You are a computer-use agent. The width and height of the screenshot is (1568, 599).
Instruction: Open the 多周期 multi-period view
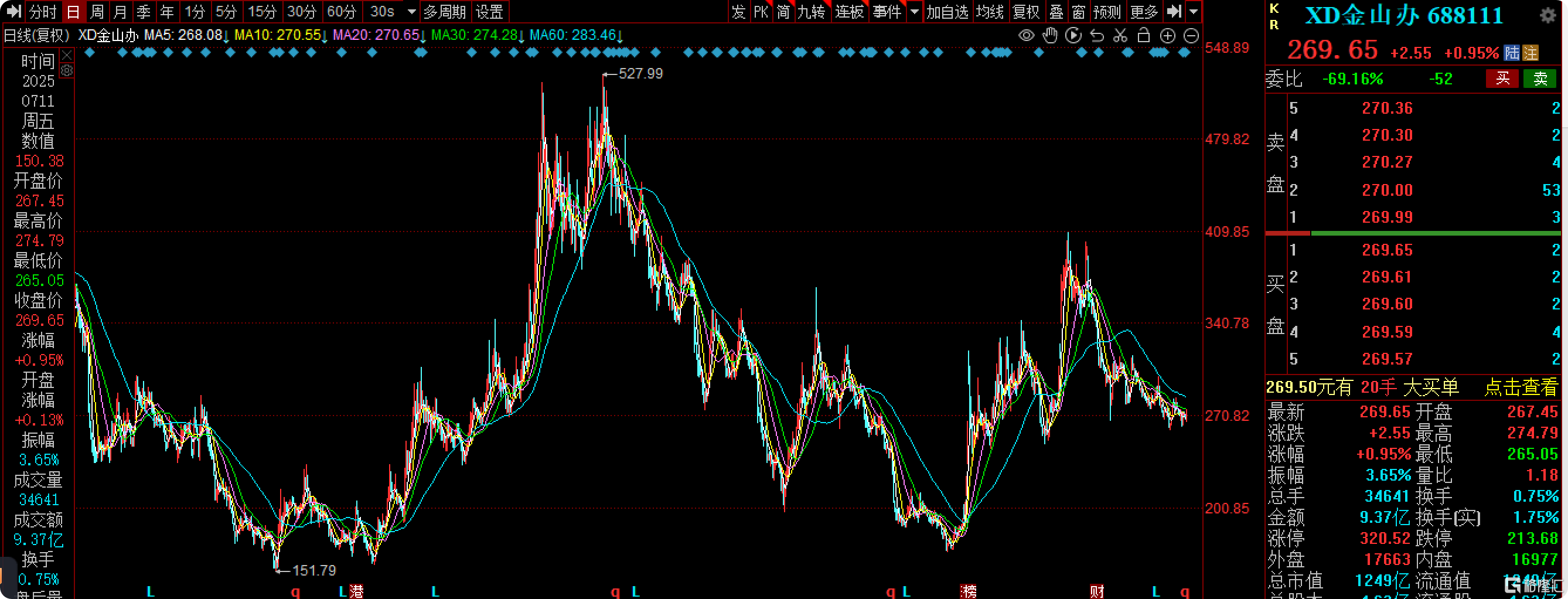[445, 11]
